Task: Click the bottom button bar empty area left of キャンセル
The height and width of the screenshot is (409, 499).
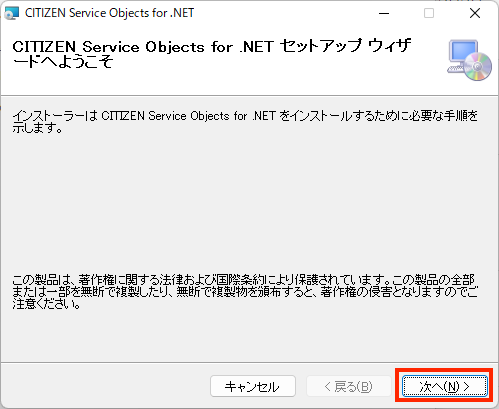Action: click(105, 386)
